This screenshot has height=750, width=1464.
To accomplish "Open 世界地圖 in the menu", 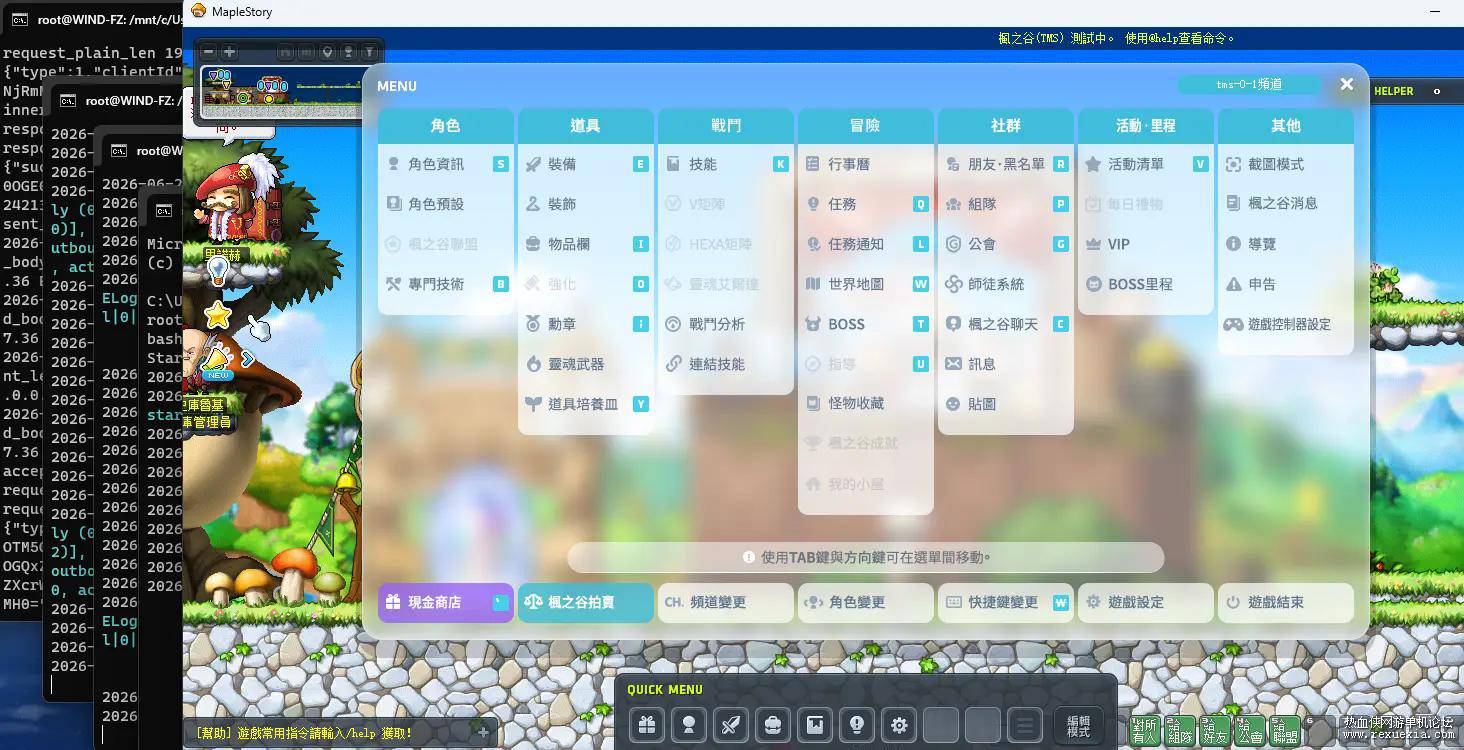I will [x=866, y=284].
